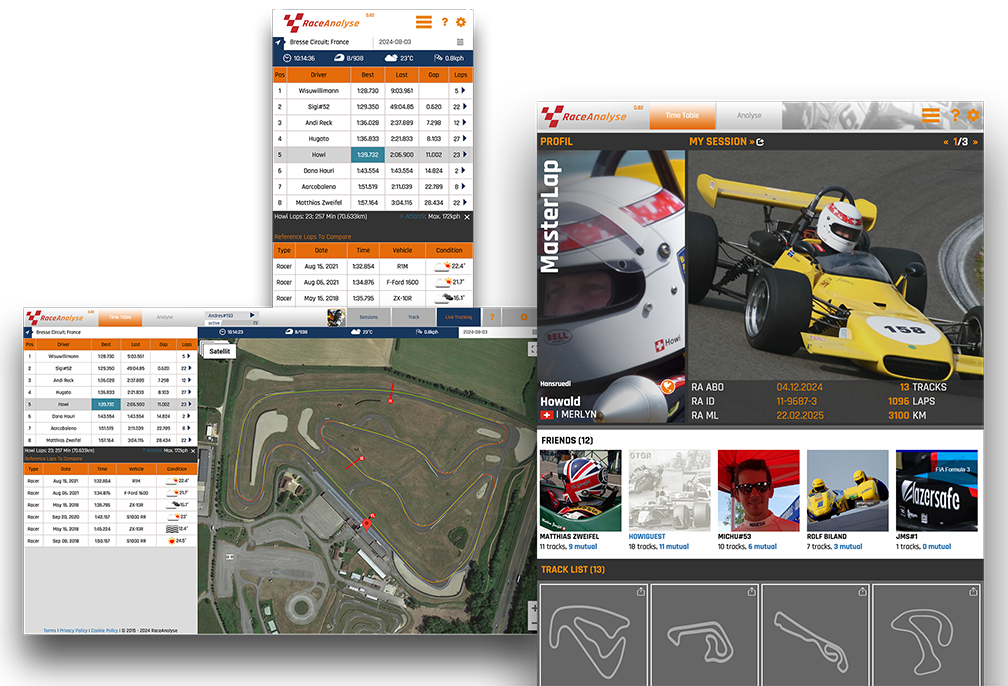This screenshot has width=1008, height=686.
Task: Open settings gear in profile window
Action: point(973,116)
